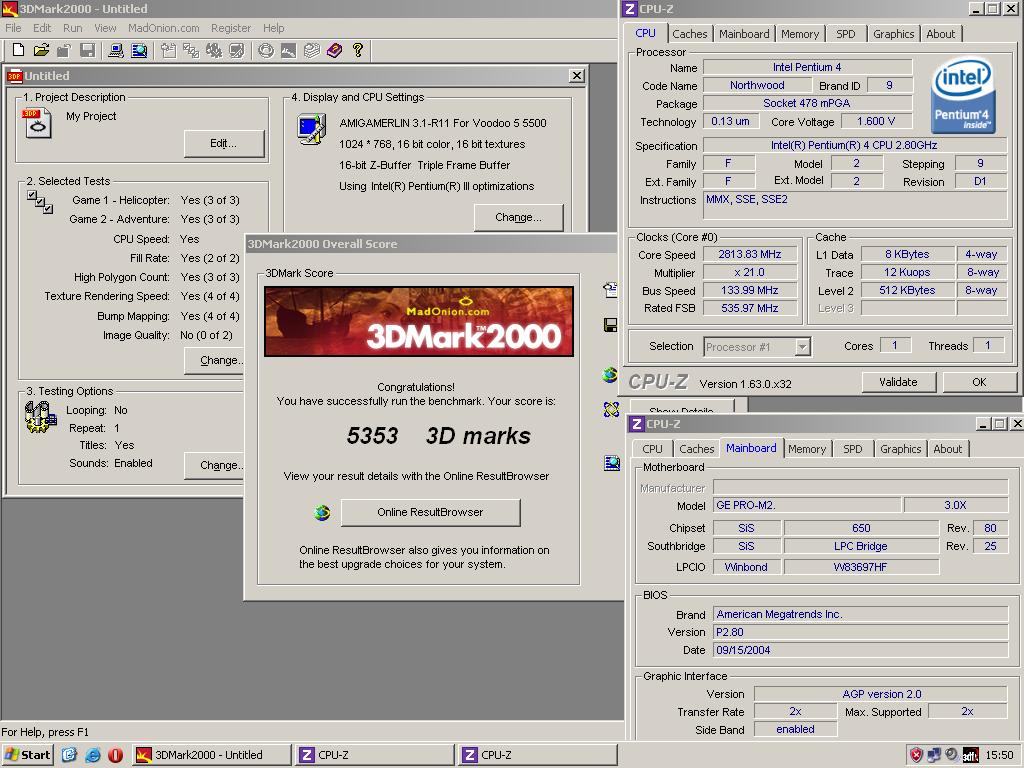This screenshot has width=1024, height=768.
Task: Click the Start button on taskbar
Action: coord(27,755)
